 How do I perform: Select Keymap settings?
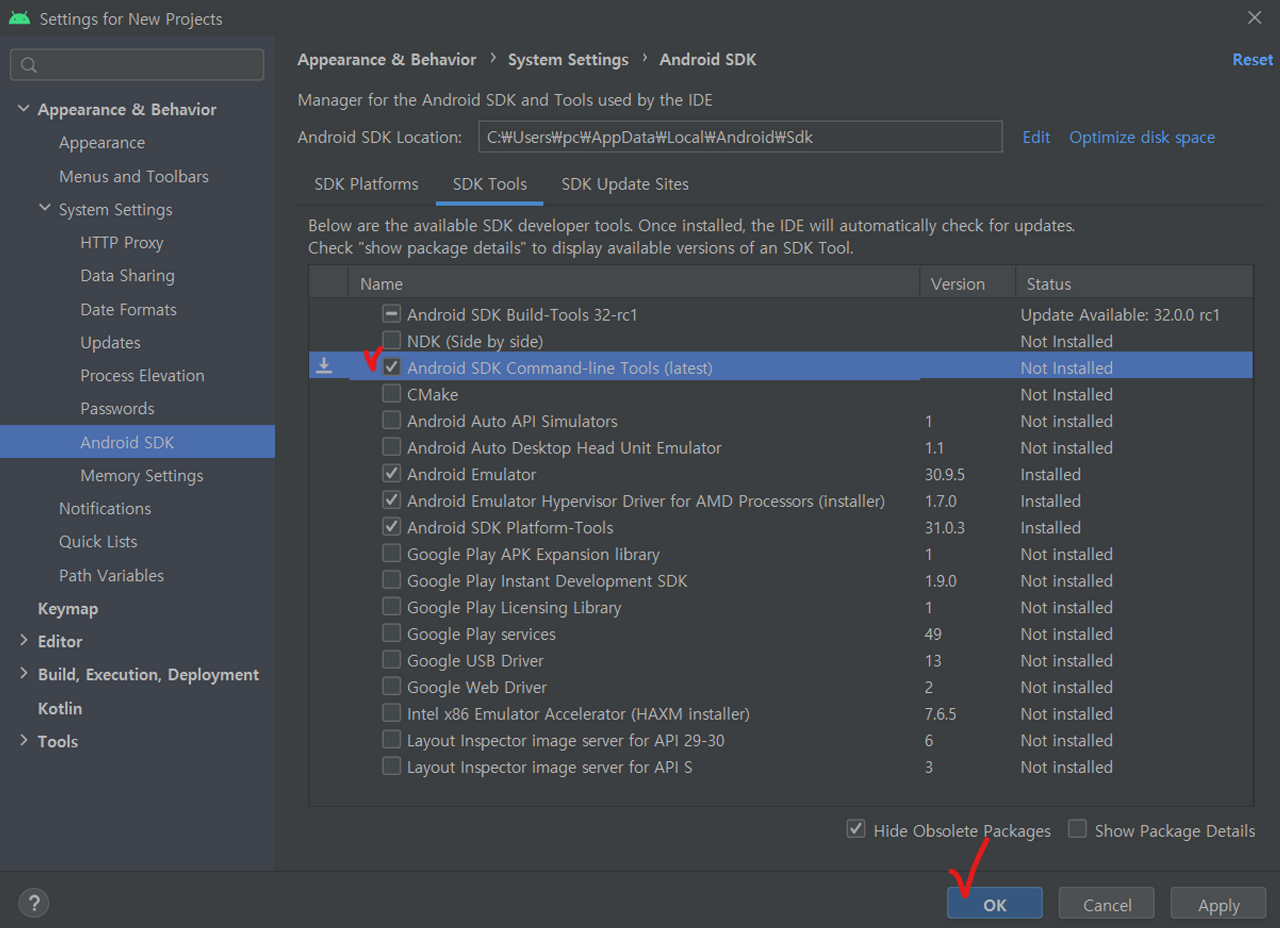coord(68,608)
